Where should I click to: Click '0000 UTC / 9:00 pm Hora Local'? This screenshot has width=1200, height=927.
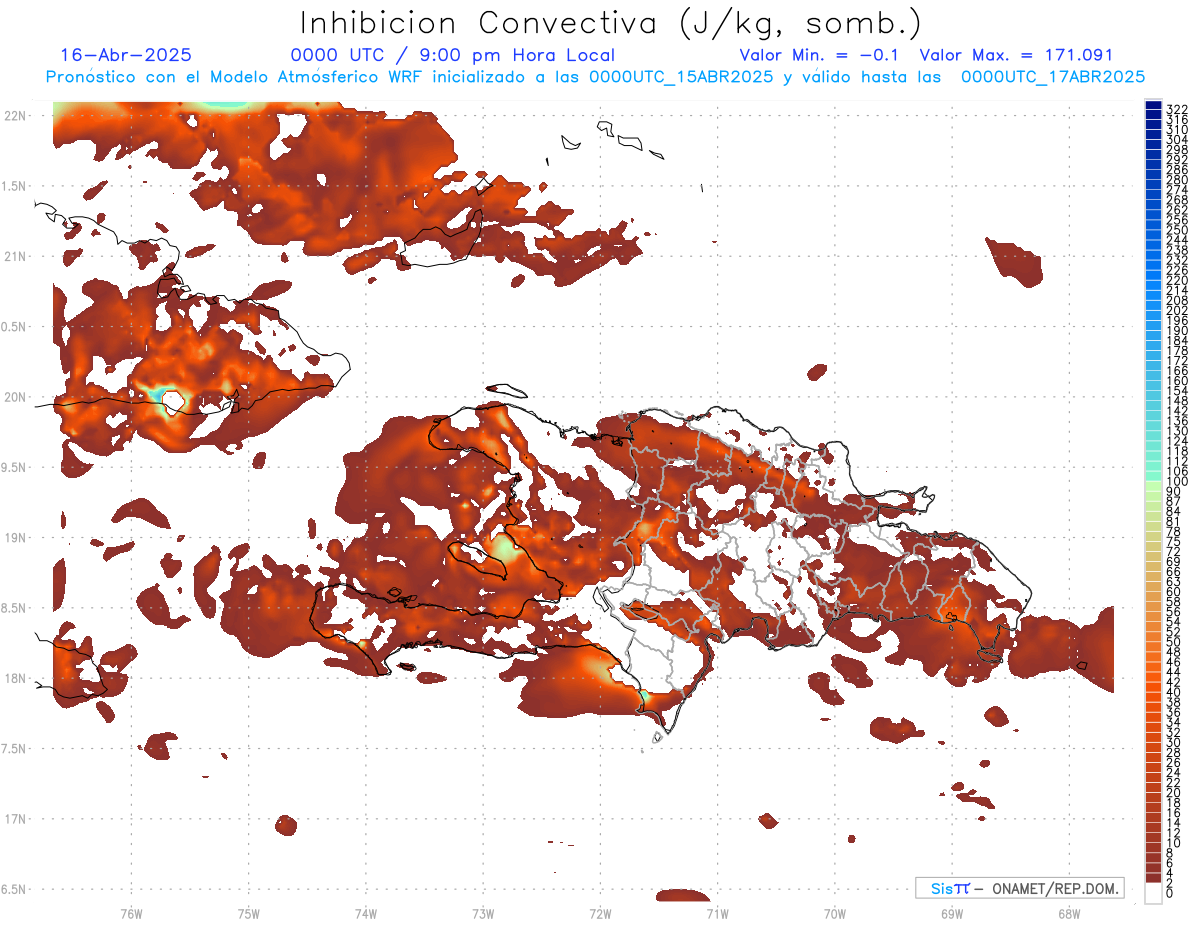click(x=453, y=55)
